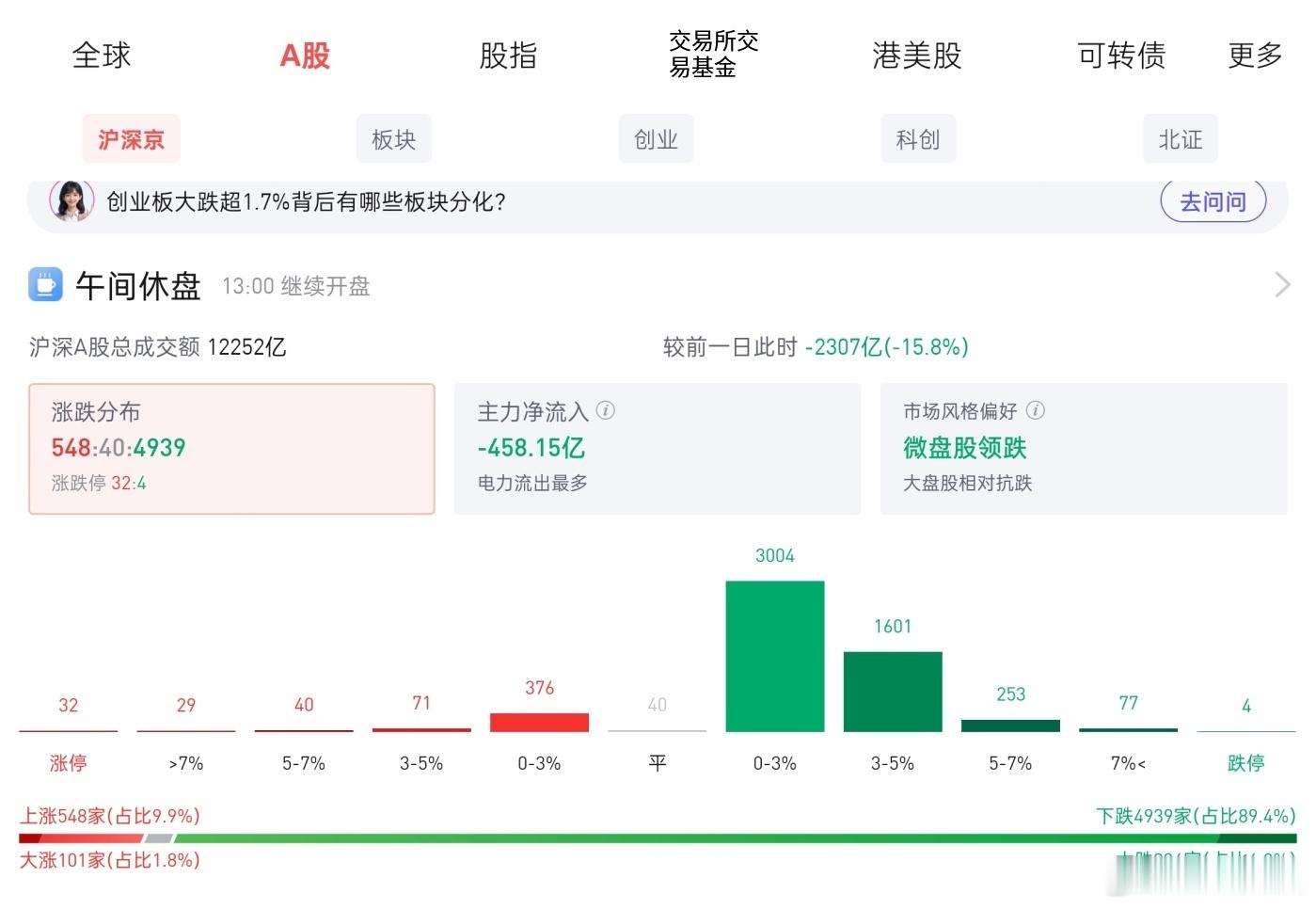The width and height of the screenshot is (1316, 909).
Task: Tap the 13:00 继续开盘 text
Action: (296, 286)
